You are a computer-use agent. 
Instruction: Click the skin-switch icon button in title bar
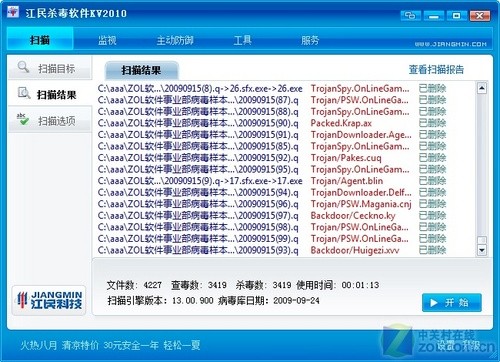[x=410, y=16]
